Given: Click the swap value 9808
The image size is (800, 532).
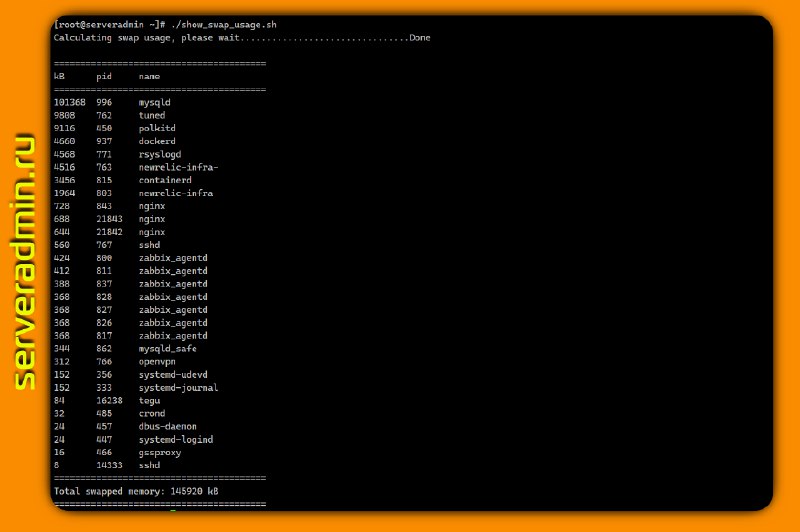Looking at the screenshot, I should click(64, 115).
